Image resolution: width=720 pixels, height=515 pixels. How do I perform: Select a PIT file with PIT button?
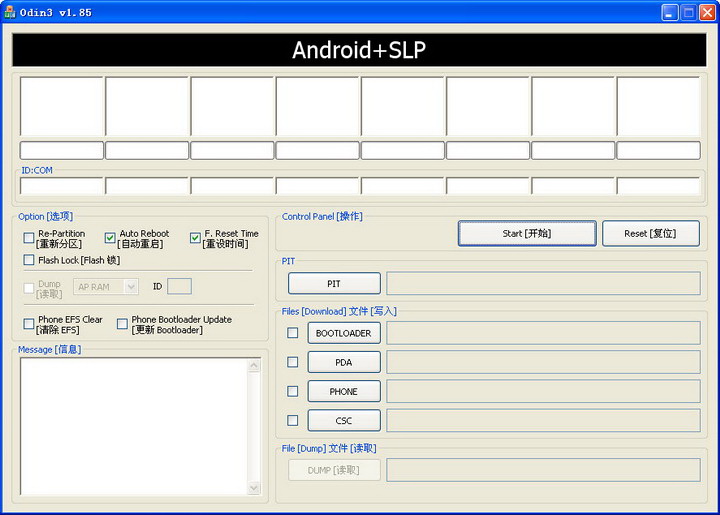click(x=334, y=284)
